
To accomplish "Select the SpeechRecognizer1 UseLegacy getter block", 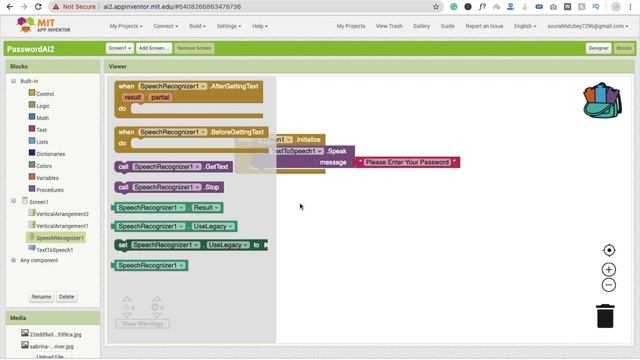I will pos(174,226).
